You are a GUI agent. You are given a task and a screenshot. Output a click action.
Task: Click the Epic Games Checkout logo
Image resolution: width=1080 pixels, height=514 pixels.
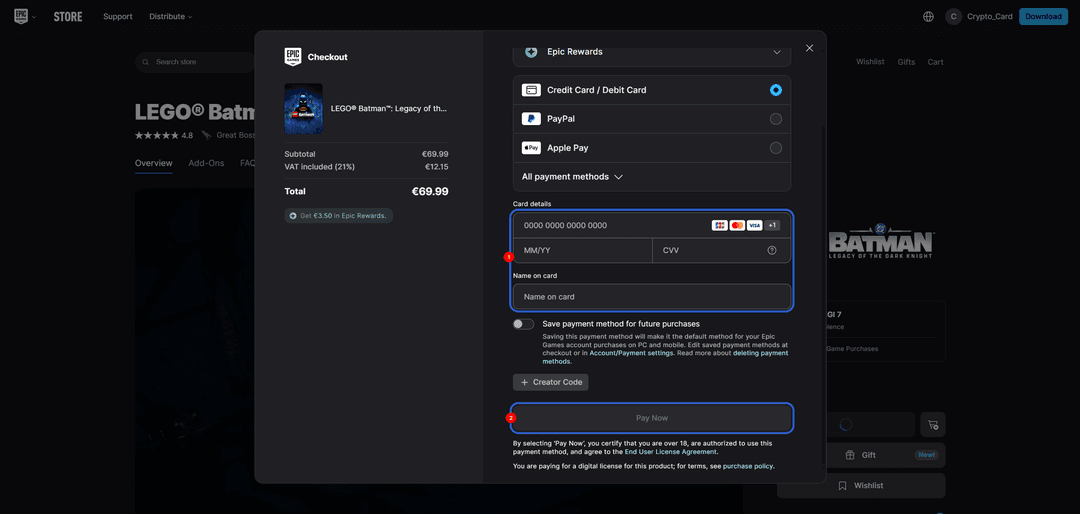point(293,56)
